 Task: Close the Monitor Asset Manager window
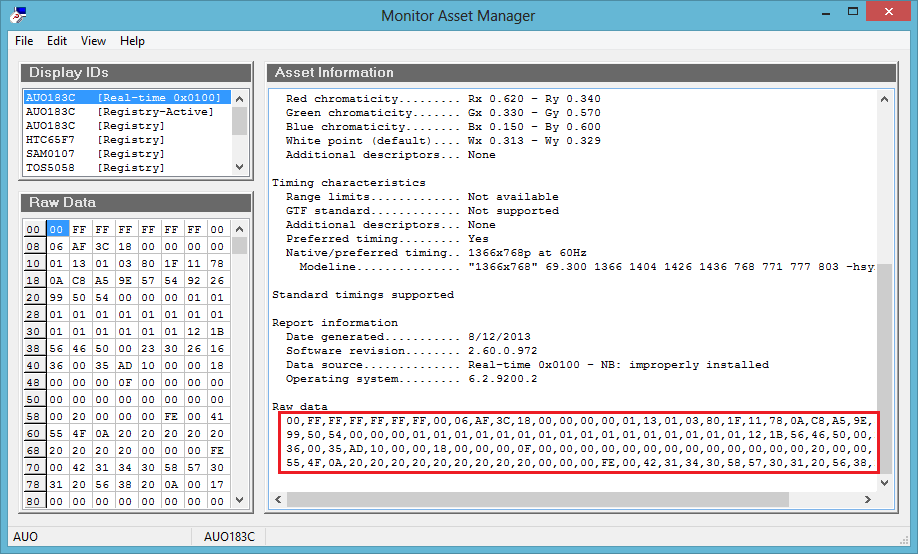[x=889, y=12]
